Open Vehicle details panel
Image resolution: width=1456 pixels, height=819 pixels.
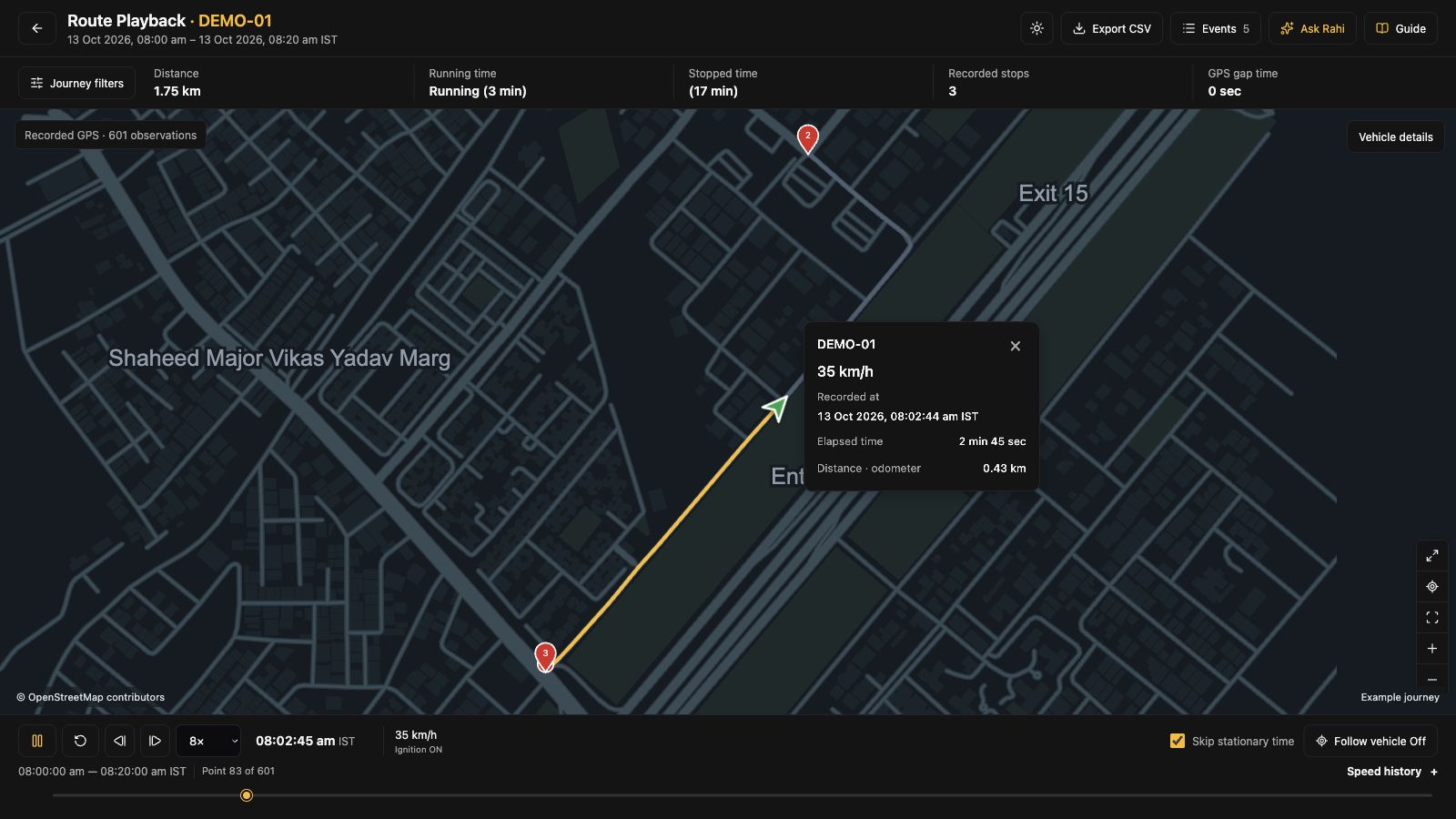click(x=1395, y=136)
